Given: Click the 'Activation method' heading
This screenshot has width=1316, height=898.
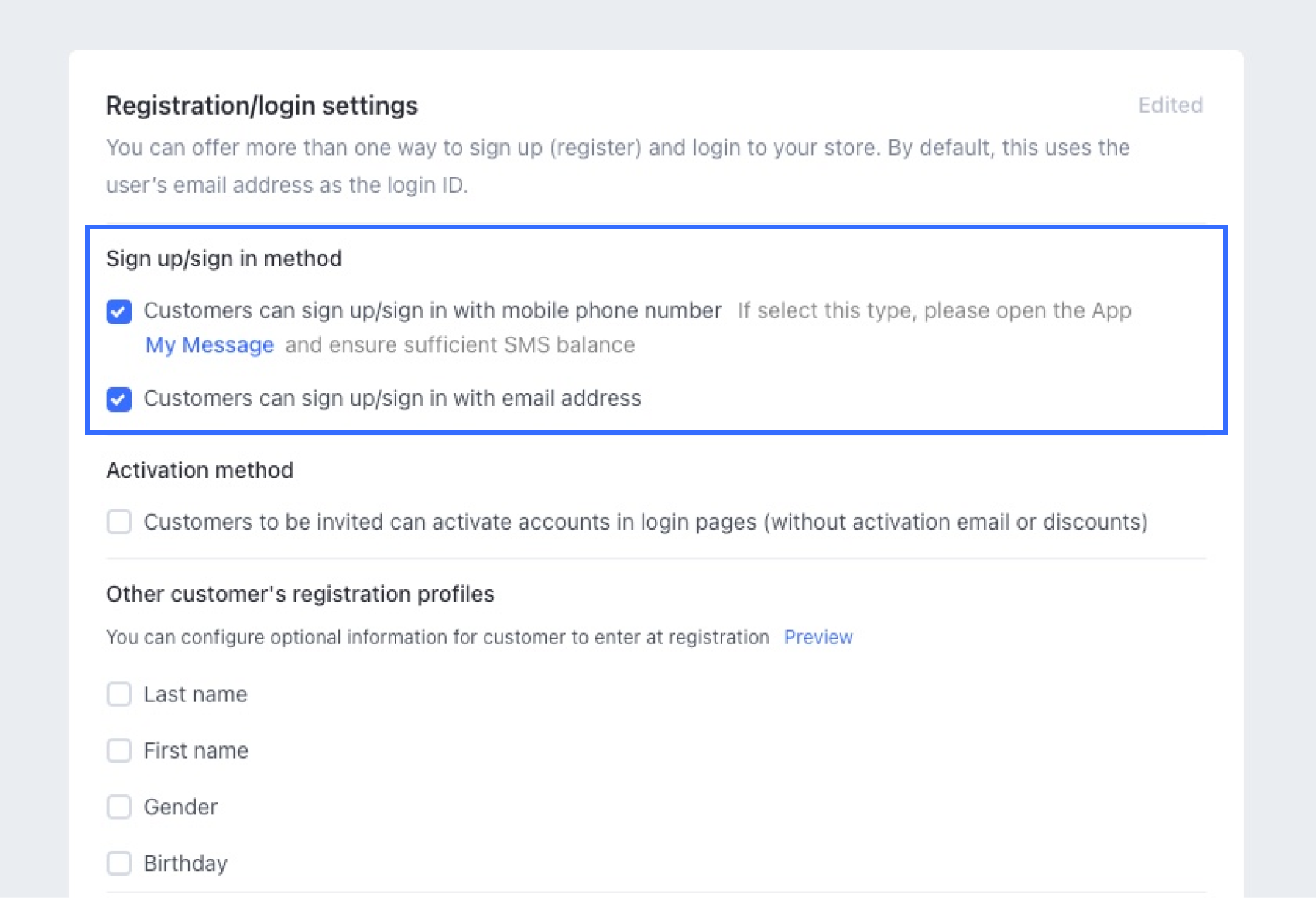Looking at the screenshot, I should coord(200,470).
